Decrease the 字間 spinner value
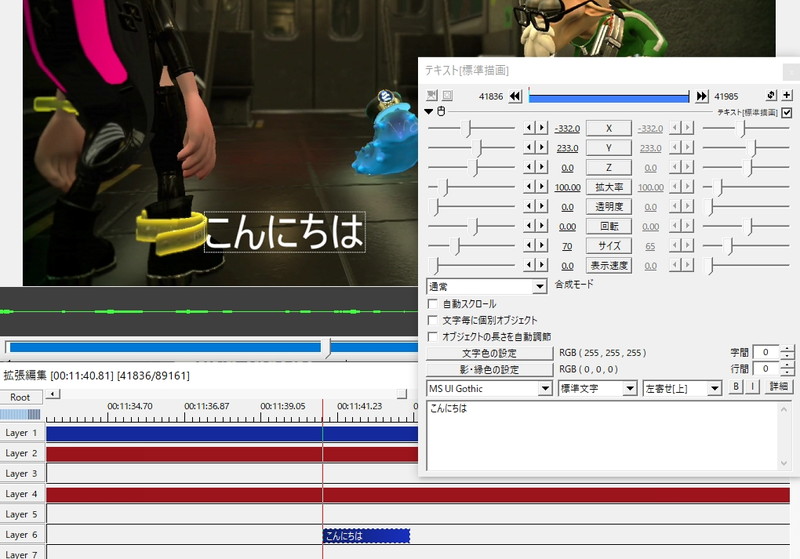The image size is (800, 559). coord(788,355)
